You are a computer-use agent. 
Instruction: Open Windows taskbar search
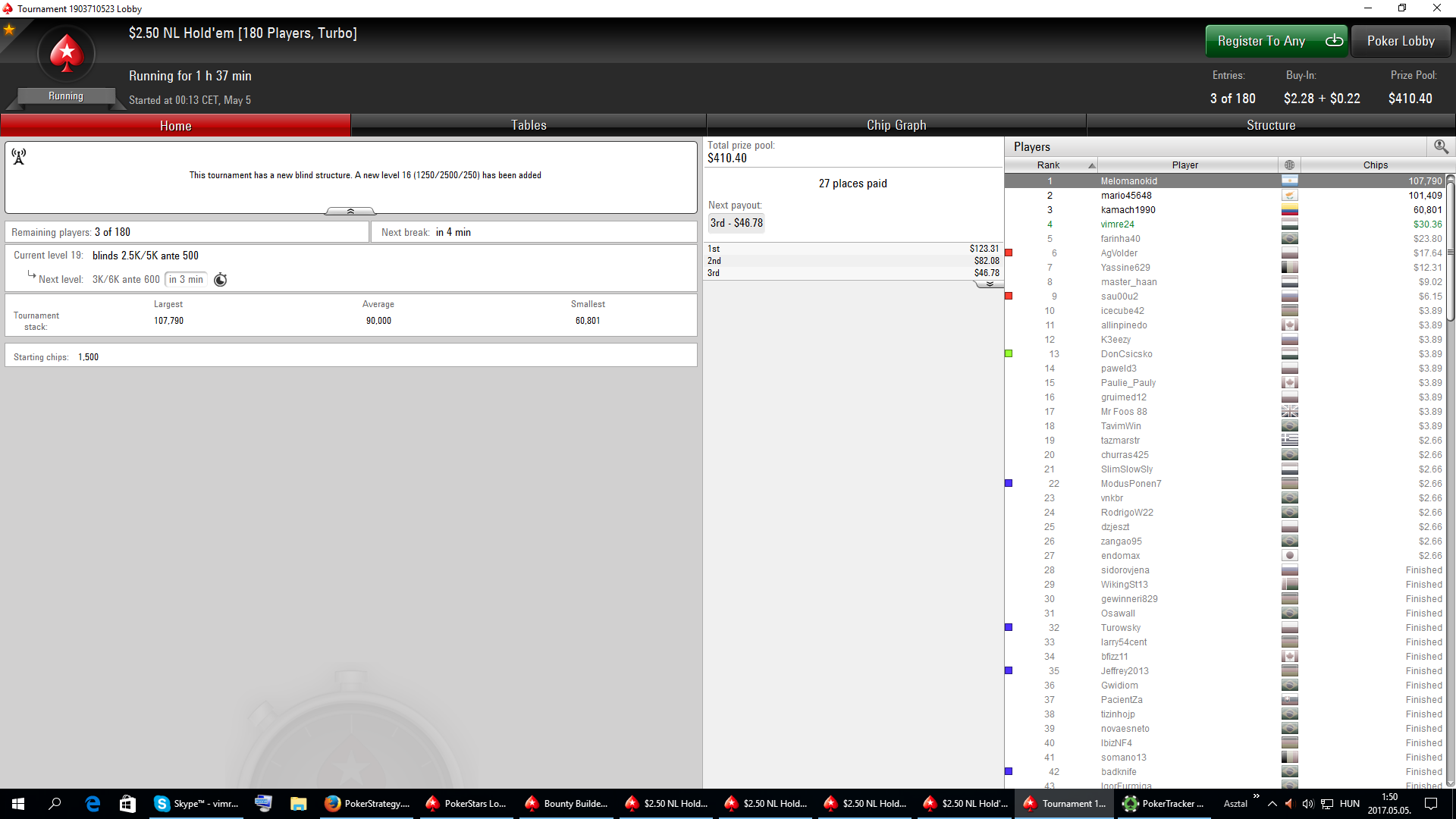tap(55, 804)
